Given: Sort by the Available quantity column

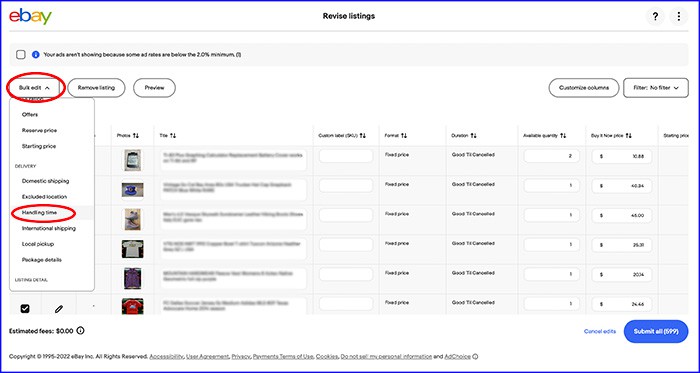Looking at the screenshot, I should click(x=563, y=135).
